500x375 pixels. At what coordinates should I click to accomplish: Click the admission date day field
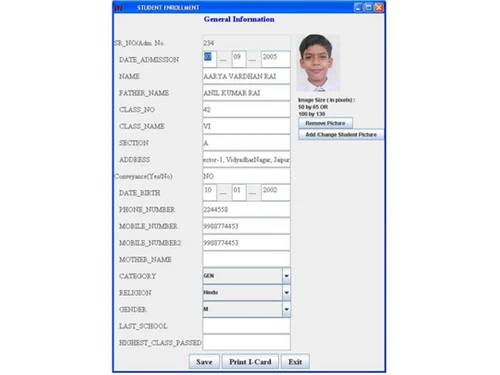pyautogui.click(x=210, y=59)
